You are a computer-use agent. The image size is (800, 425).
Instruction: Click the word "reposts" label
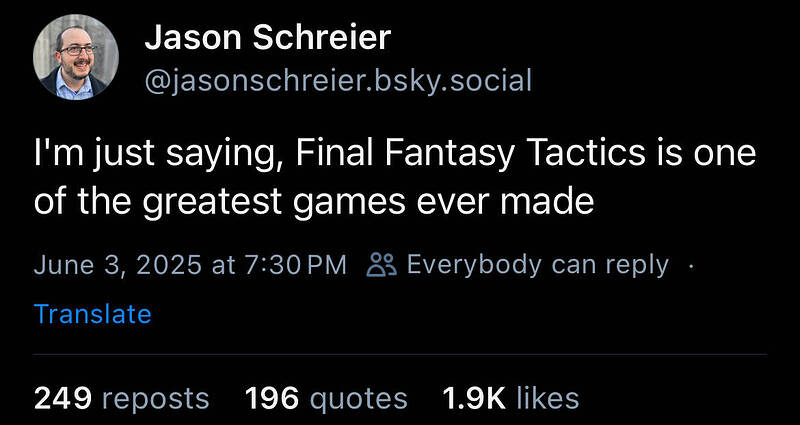[156, 399]
